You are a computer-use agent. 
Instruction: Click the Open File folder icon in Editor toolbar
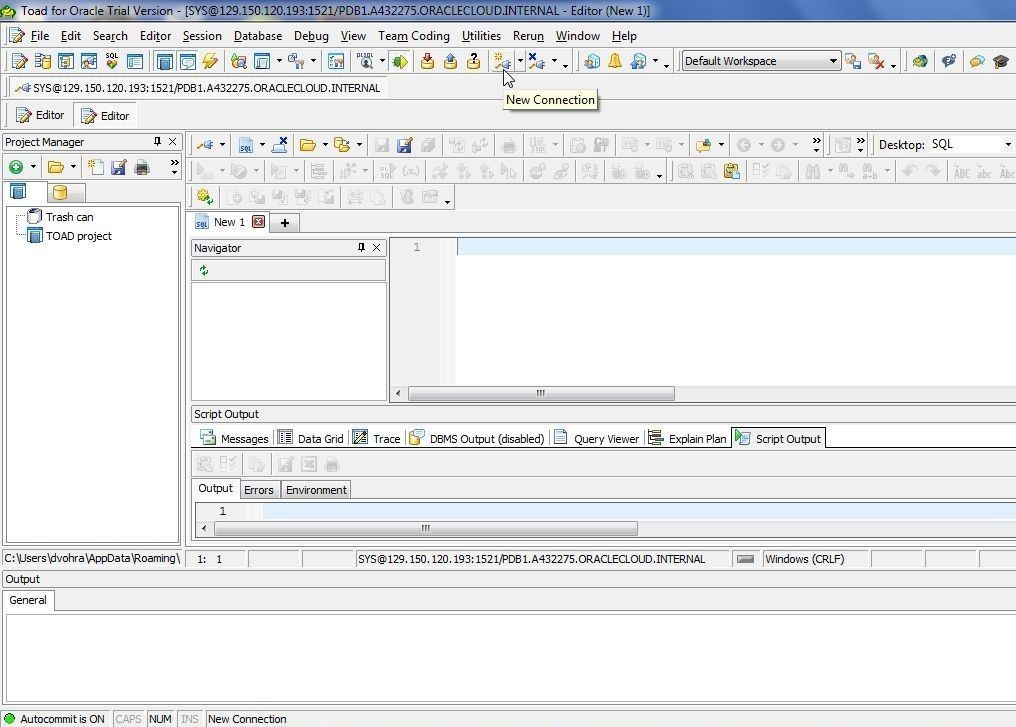(x=308, y=145)
